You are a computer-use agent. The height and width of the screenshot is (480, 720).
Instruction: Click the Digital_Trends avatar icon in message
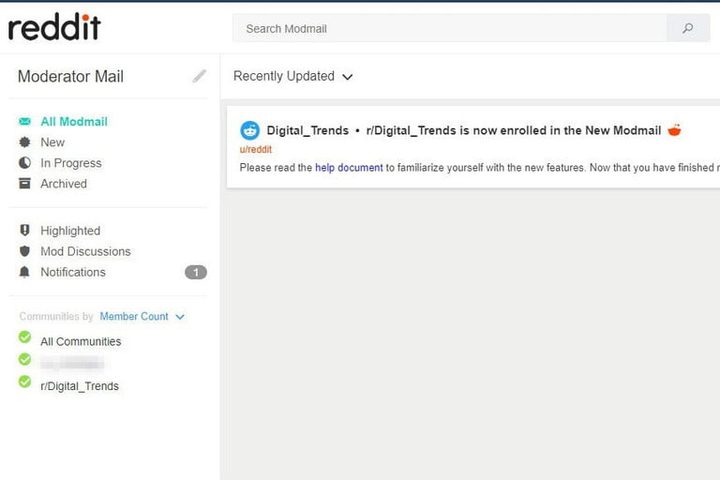[x=250, y=130]
